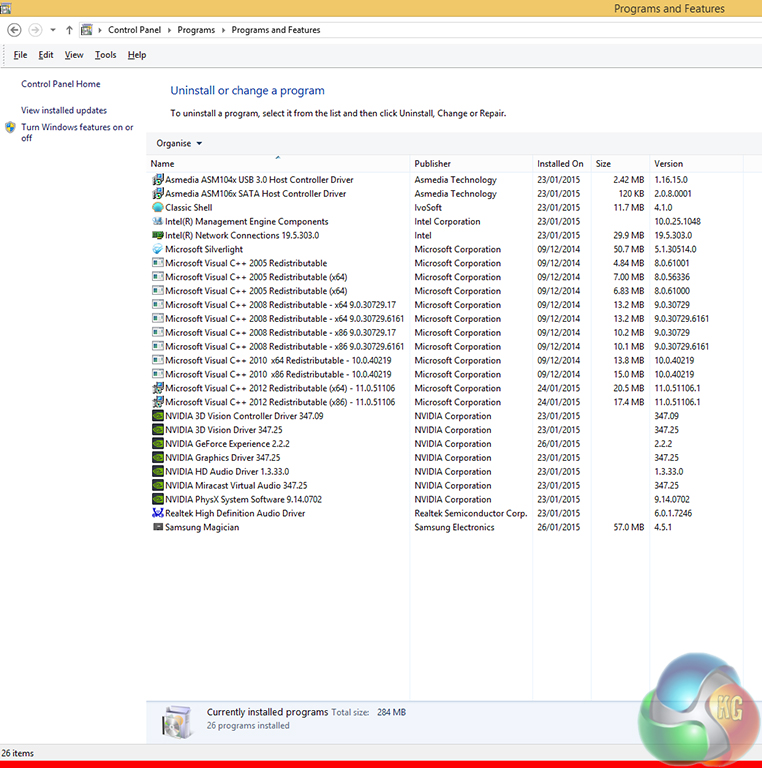Click NVIDIA 3D Vision Controller Driver icon
The width and height of the screenshot is (762, 768).
coord(158,416)
